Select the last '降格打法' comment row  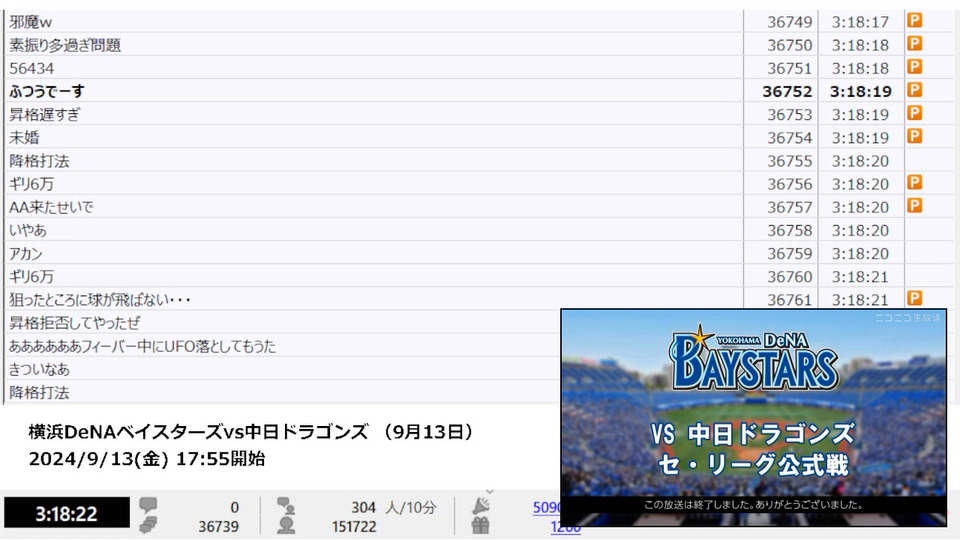point(282,392)
